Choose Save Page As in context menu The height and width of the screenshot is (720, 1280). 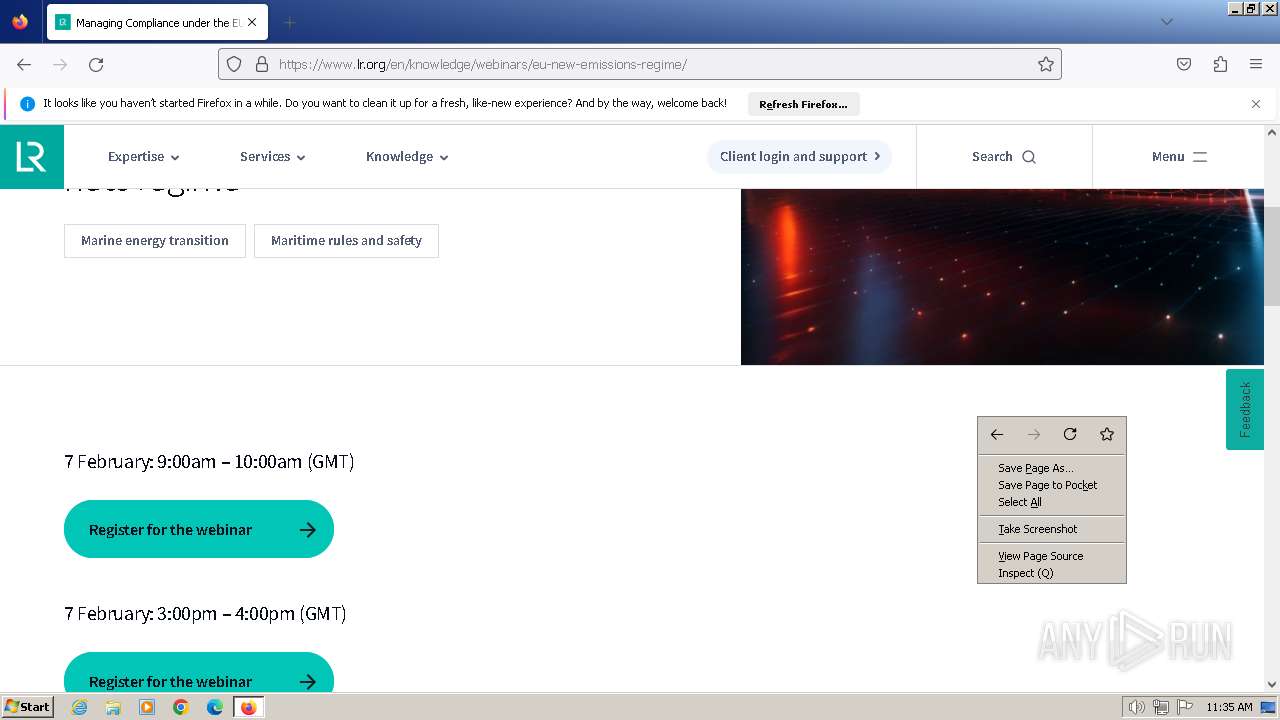[1052, 468]
